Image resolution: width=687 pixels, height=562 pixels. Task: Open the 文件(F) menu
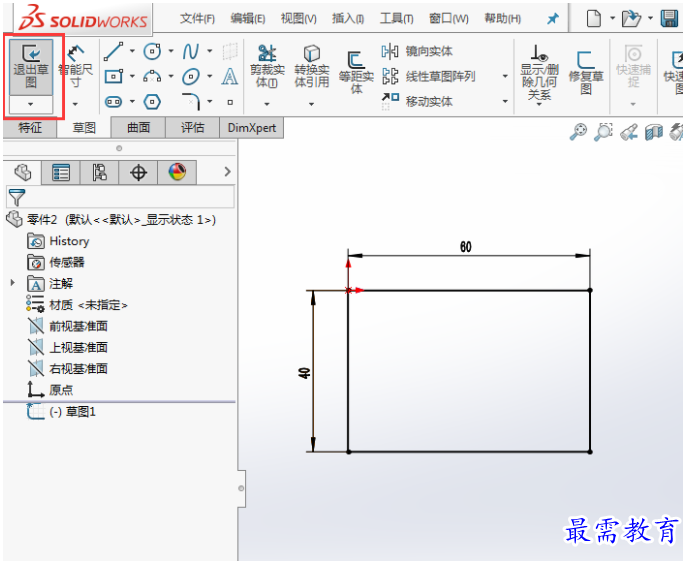coord(197,18)
